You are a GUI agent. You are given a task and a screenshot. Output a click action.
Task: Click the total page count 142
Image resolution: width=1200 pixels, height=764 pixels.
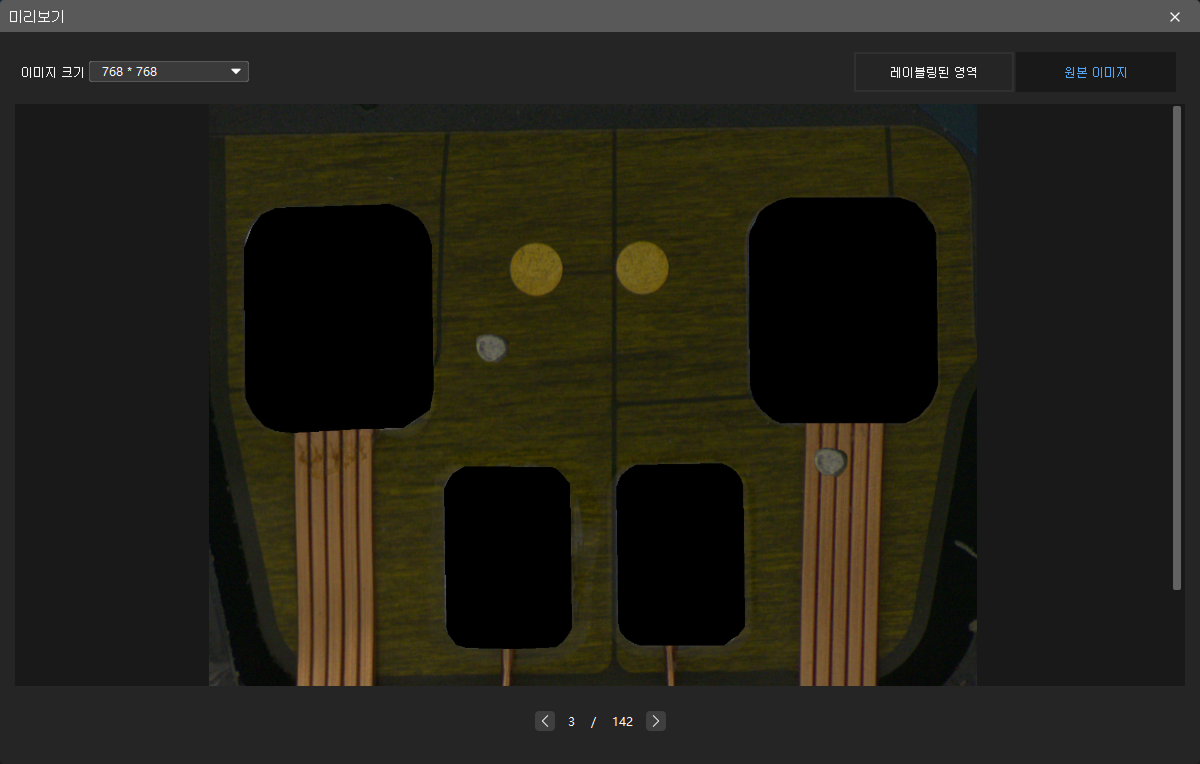coord(622,721)
